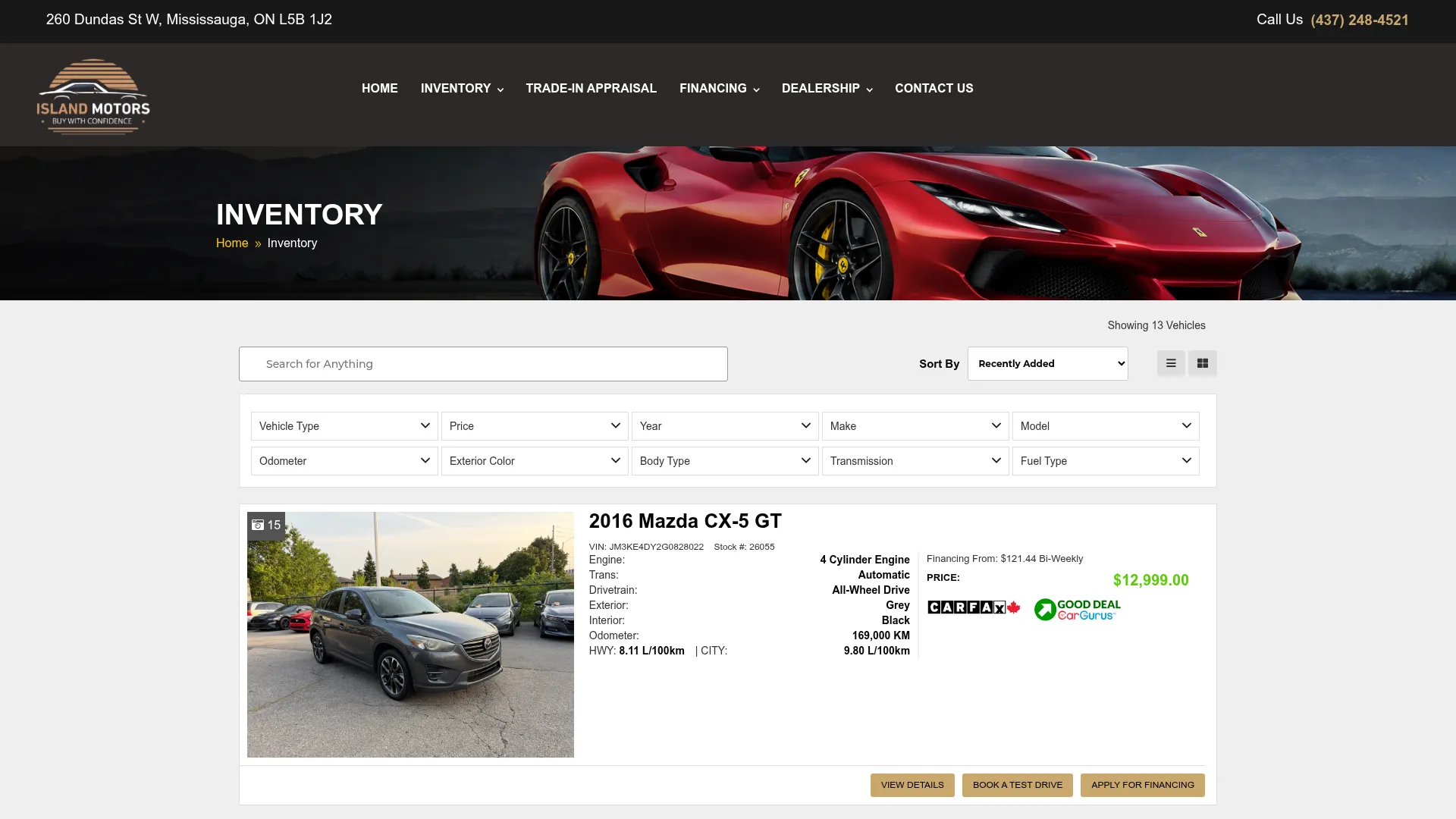Open the Financing navigation menu

(x=719, y=88)
